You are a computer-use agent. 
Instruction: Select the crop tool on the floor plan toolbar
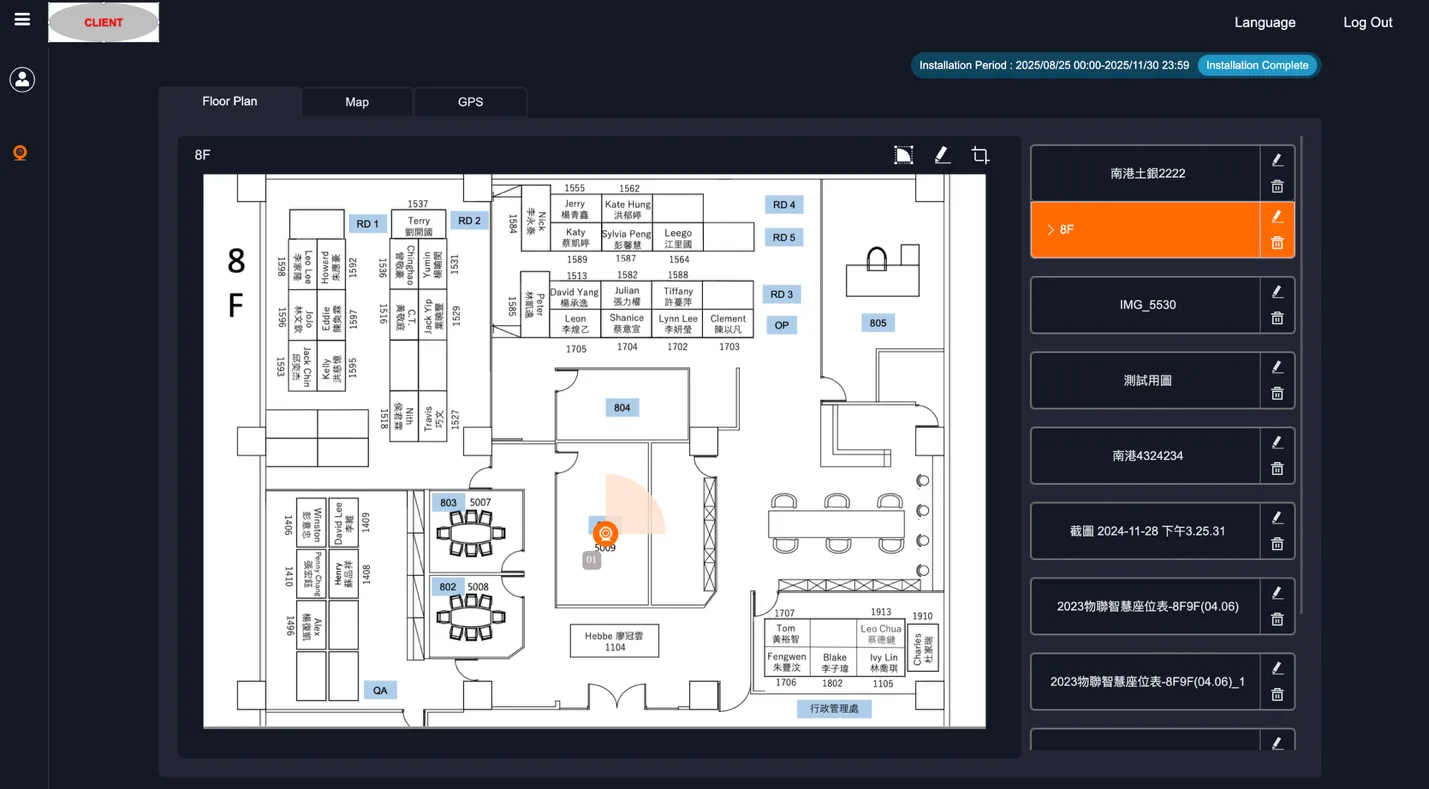pyautogui.click(x=979, y=154)
